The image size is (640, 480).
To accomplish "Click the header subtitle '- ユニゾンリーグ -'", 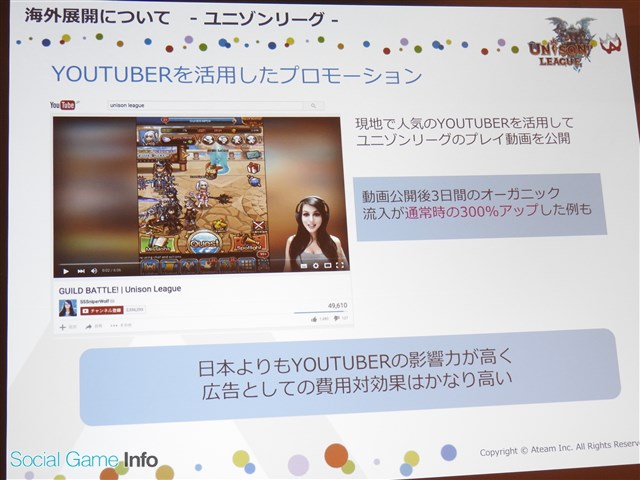I will 265,19.
